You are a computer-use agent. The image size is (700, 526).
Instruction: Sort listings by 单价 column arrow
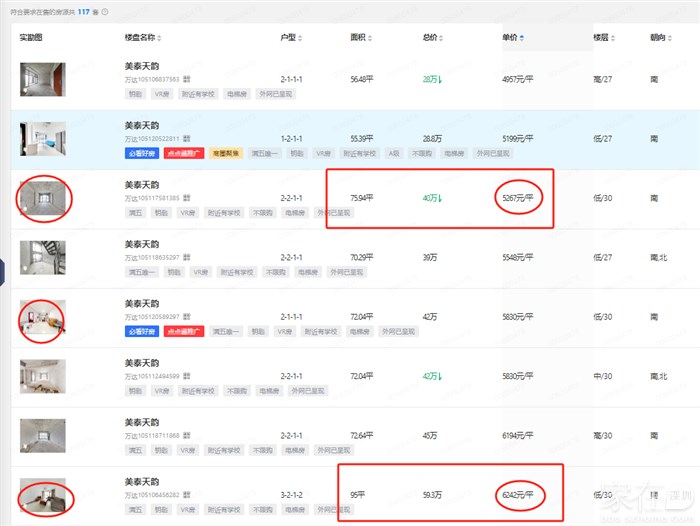(521, 38)
